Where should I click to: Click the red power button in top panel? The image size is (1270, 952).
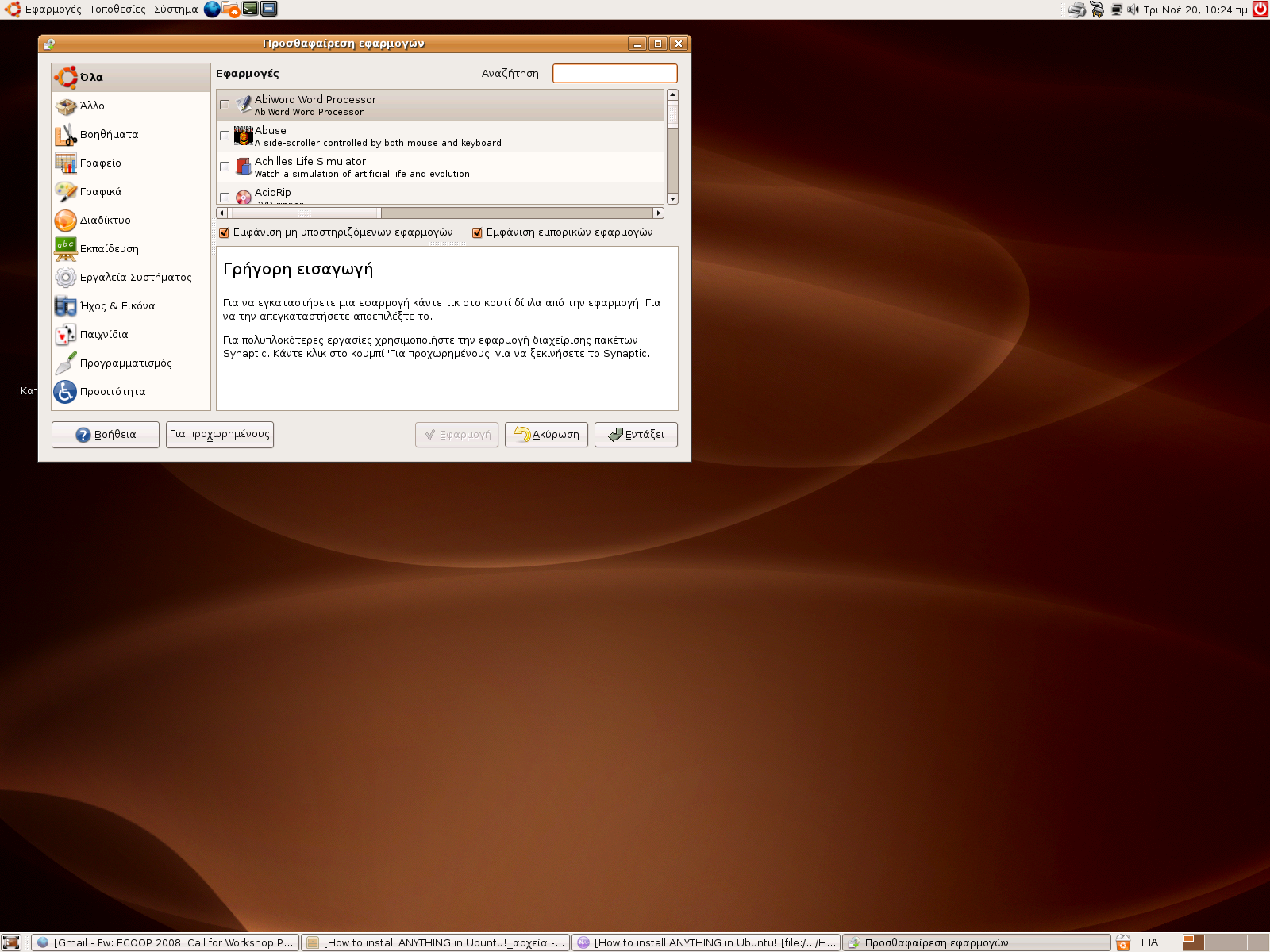1260,10
